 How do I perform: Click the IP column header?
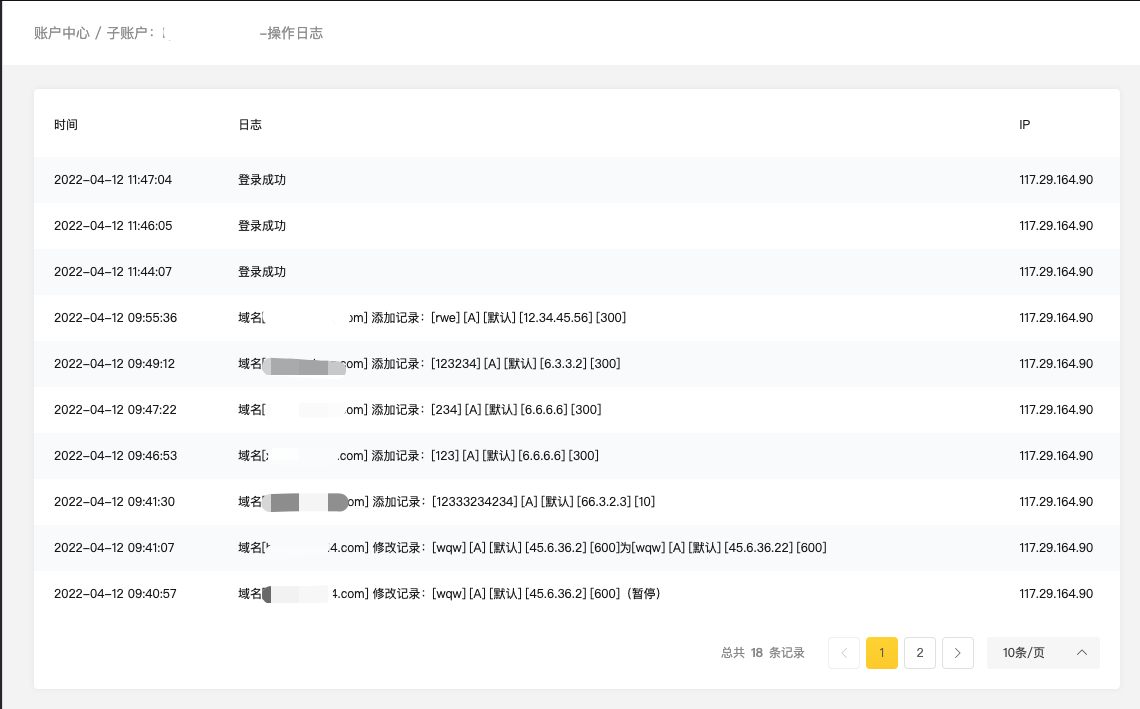tap(1025, 125)
